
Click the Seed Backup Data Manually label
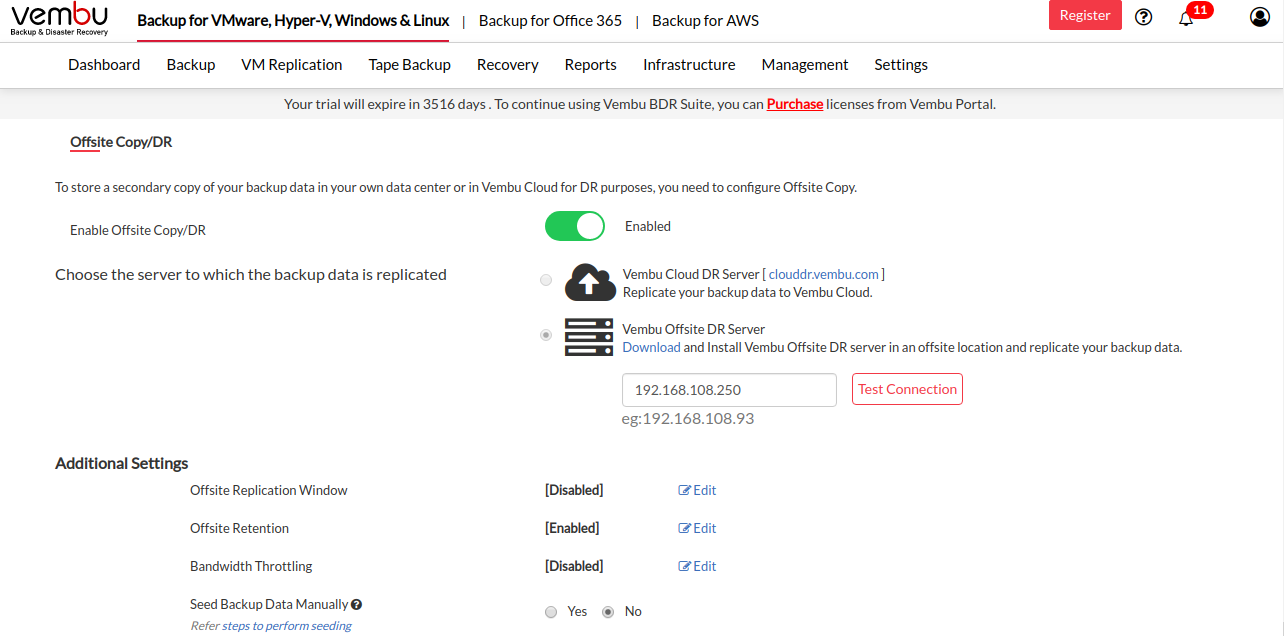click(269, 604)
